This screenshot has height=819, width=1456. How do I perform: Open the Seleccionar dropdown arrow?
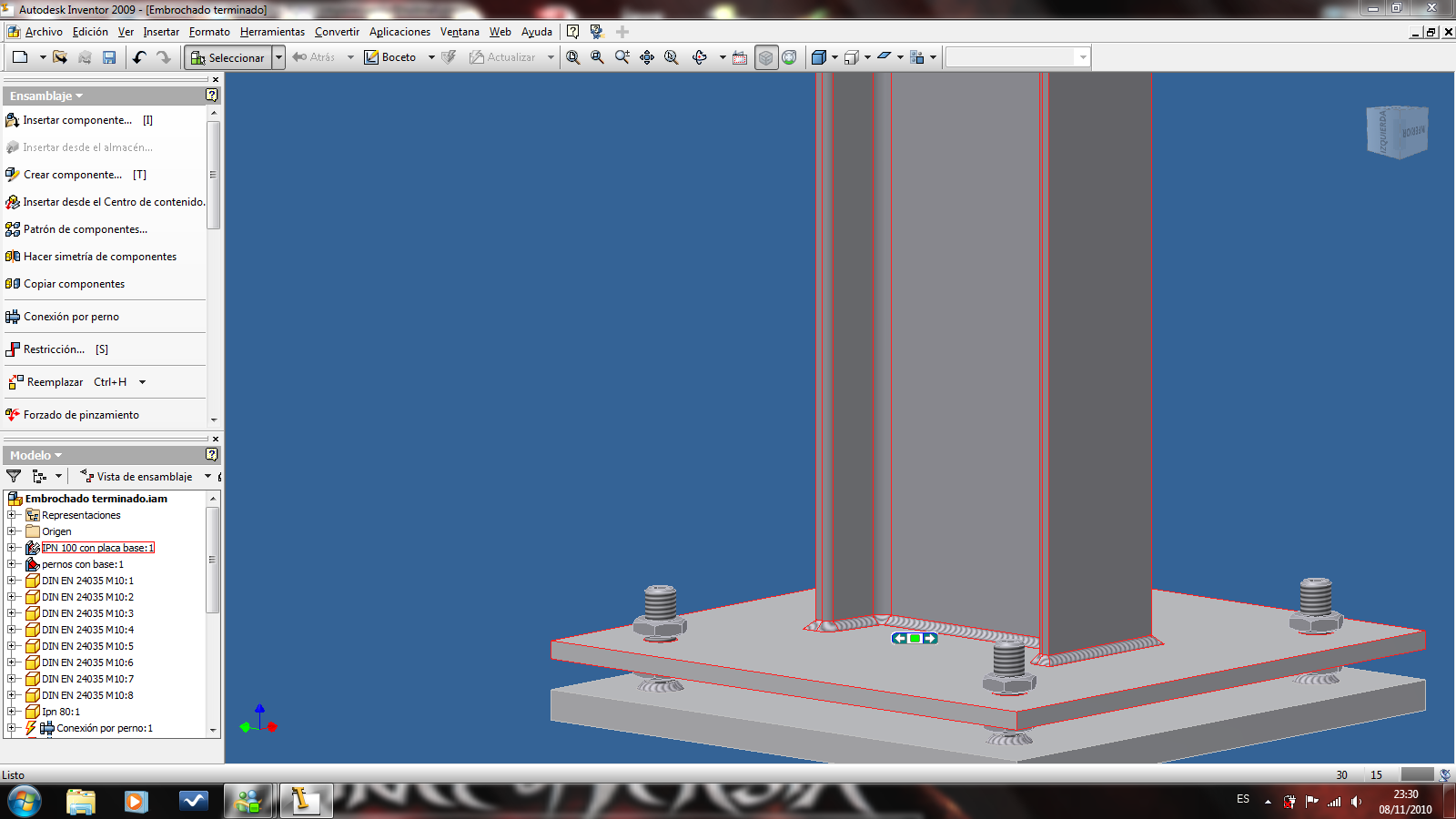pos(278,57)
